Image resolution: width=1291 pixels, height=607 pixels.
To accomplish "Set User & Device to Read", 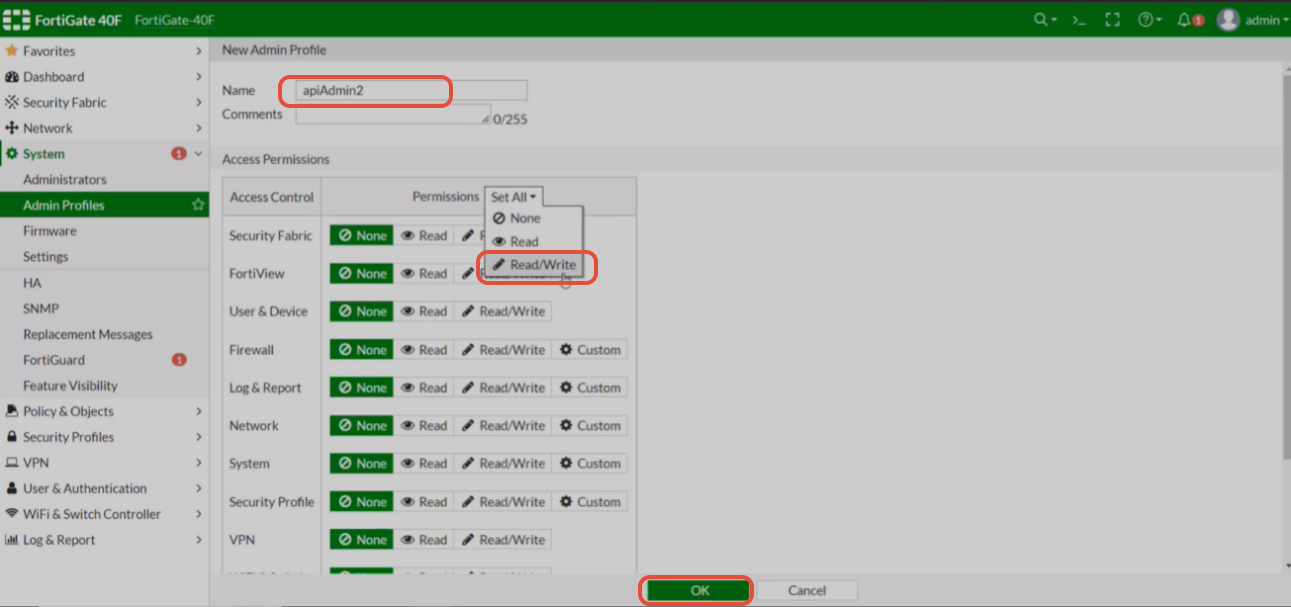I will point(424,312).
